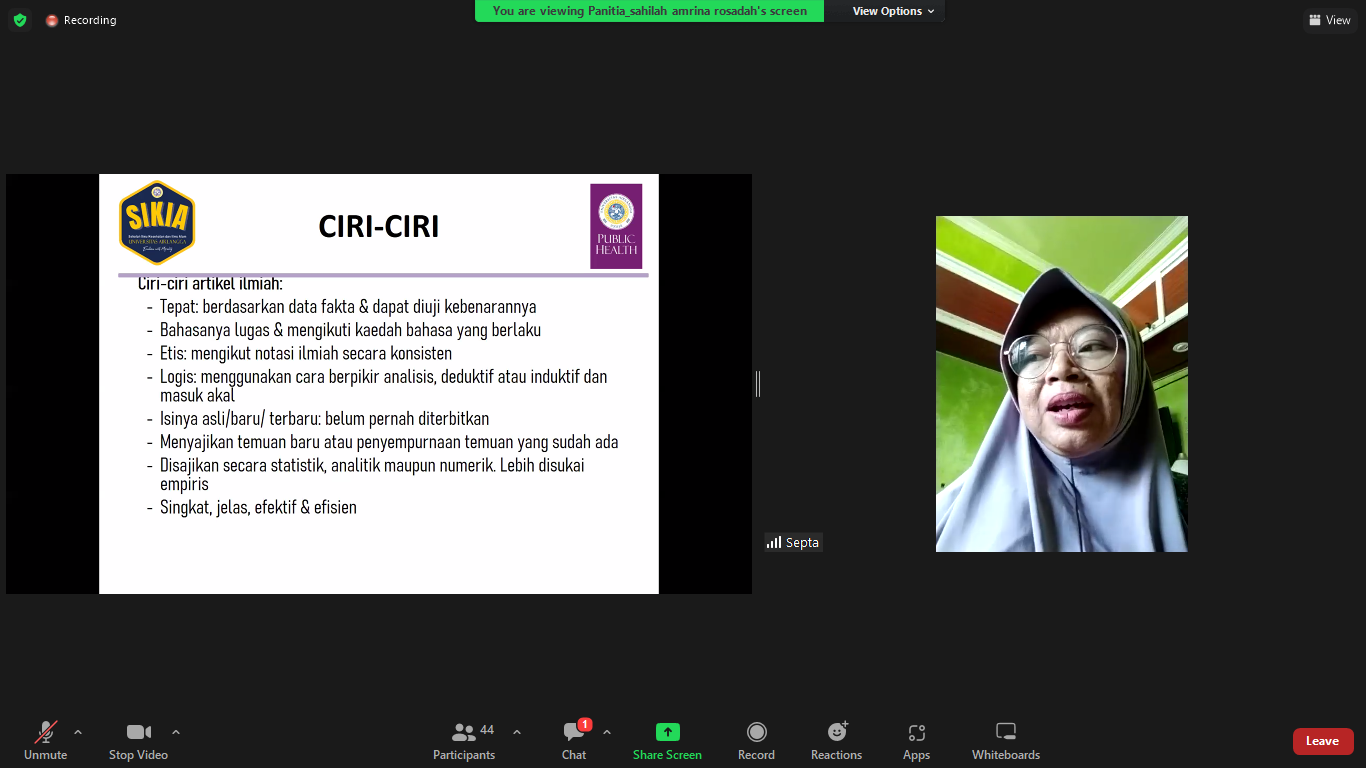1366x768 pixels.
Task: Expand audio settings arrow beside Unmute
Action: (78, 732)
